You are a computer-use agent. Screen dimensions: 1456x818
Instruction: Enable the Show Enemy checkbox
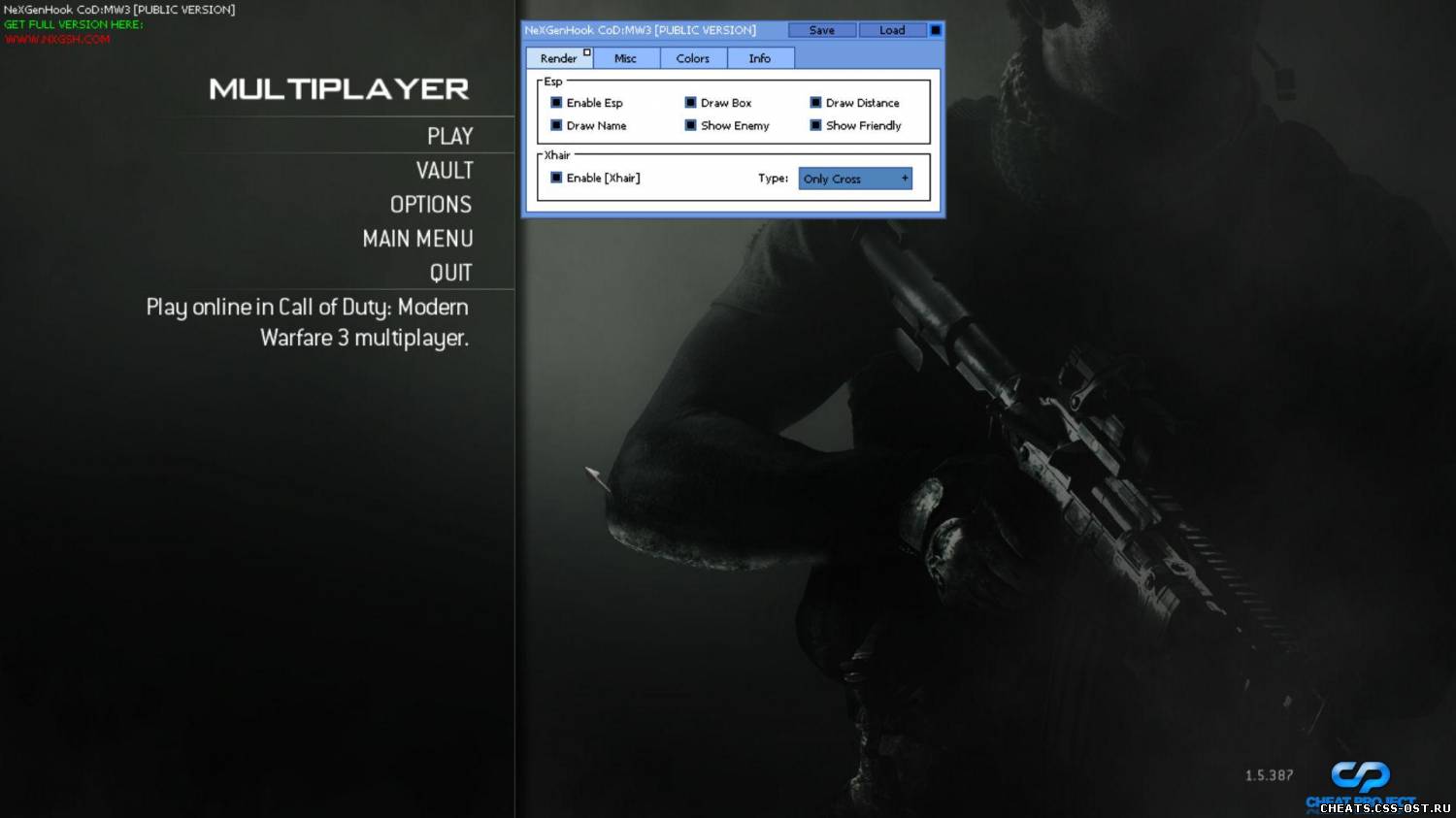click(690, 125)
